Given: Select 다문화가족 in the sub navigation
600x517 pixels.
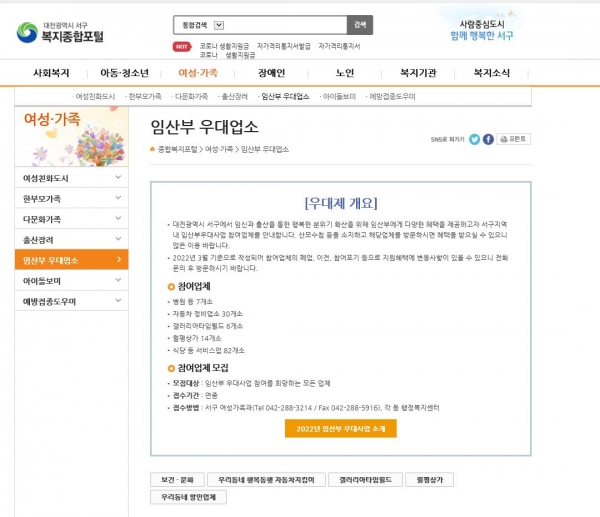Looking at the screenshot, I should 191,96.
